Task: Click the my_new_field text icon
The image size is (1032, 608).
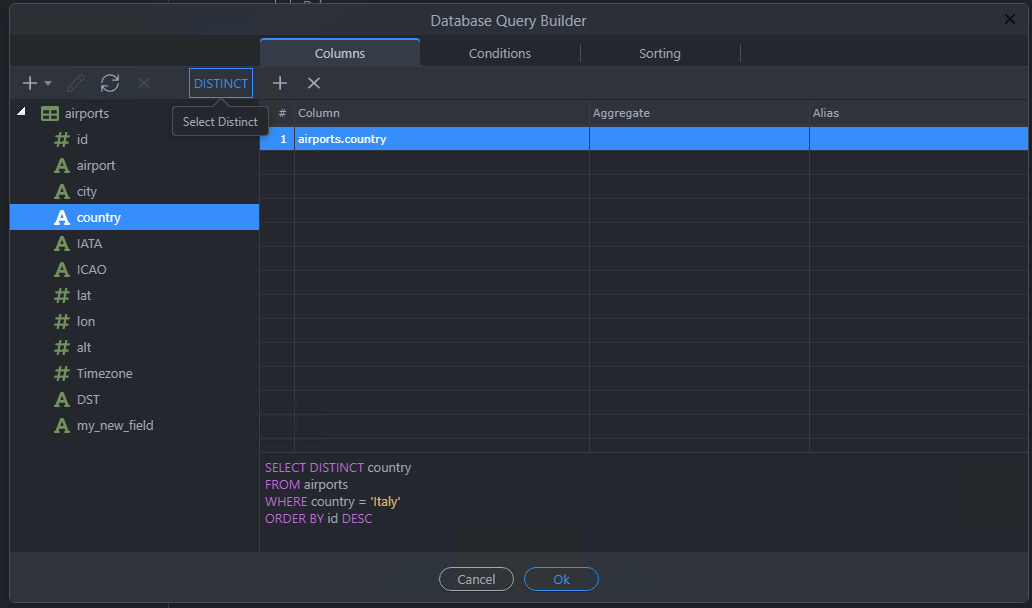Action: tap(62, 425)
